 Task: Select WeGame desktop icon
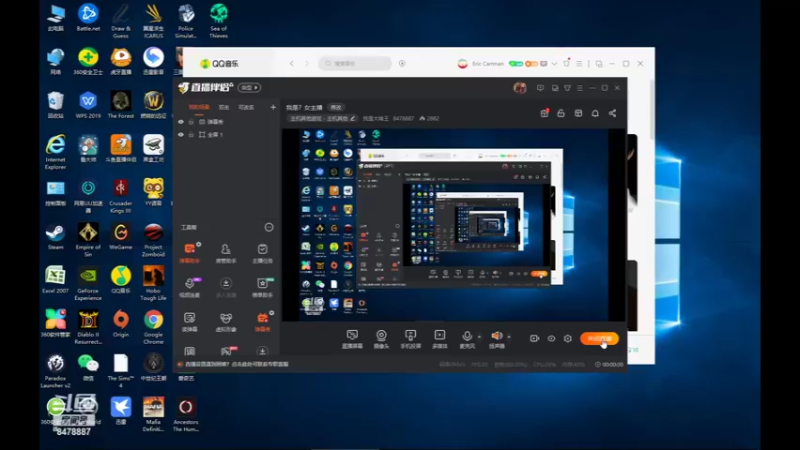pyautogui.click(x=121, y=238)
